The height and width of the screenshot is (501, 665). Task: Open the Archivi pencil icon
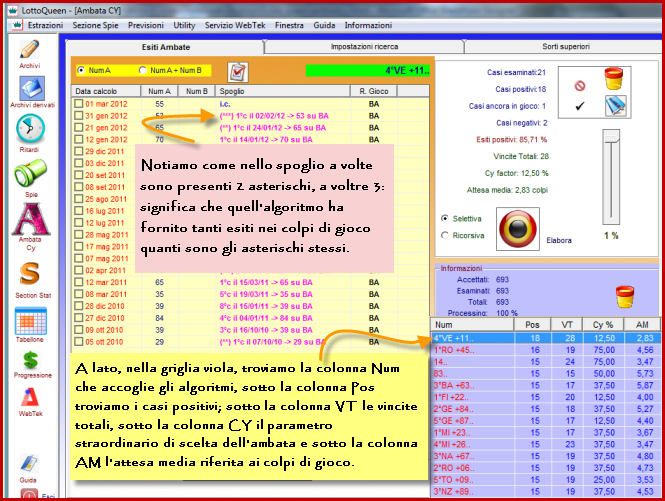(29, 50)
